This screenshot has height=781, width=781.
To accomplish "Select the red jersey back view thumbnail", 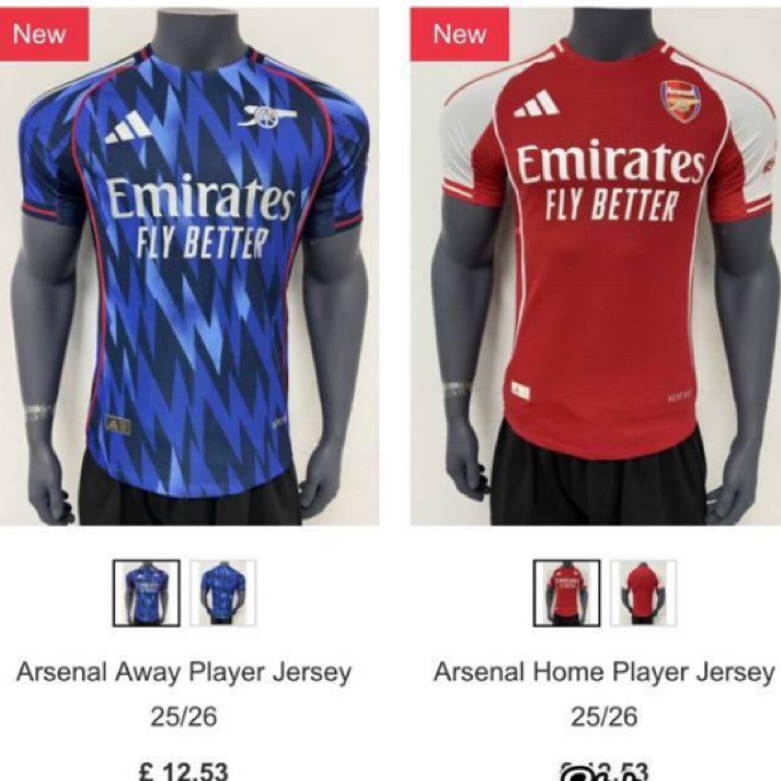I will tap(643, 593).
